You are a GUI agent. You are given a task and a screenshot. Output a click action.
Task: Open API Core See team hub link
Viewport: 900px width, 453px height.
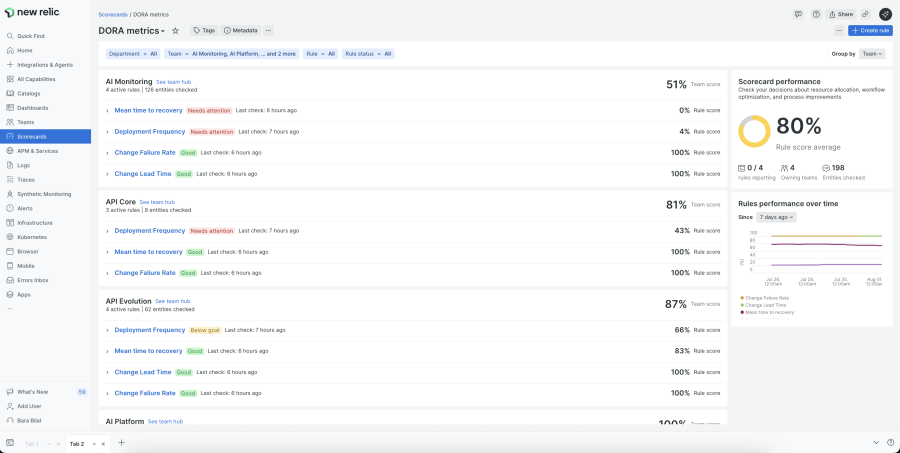157,202
